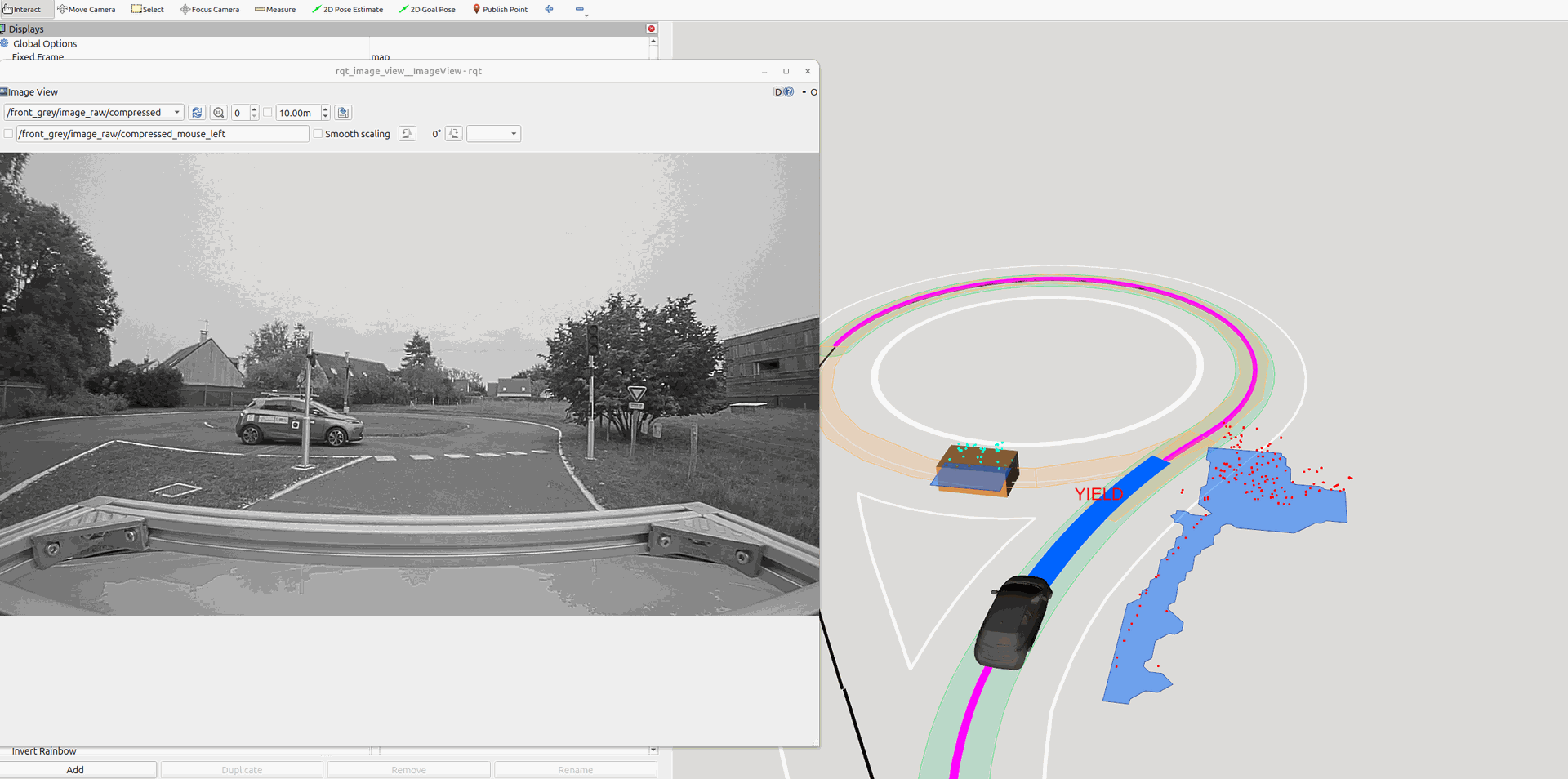Select the Publish Point tool
The width and height of the screenshot is (1568, 779).
500,10
